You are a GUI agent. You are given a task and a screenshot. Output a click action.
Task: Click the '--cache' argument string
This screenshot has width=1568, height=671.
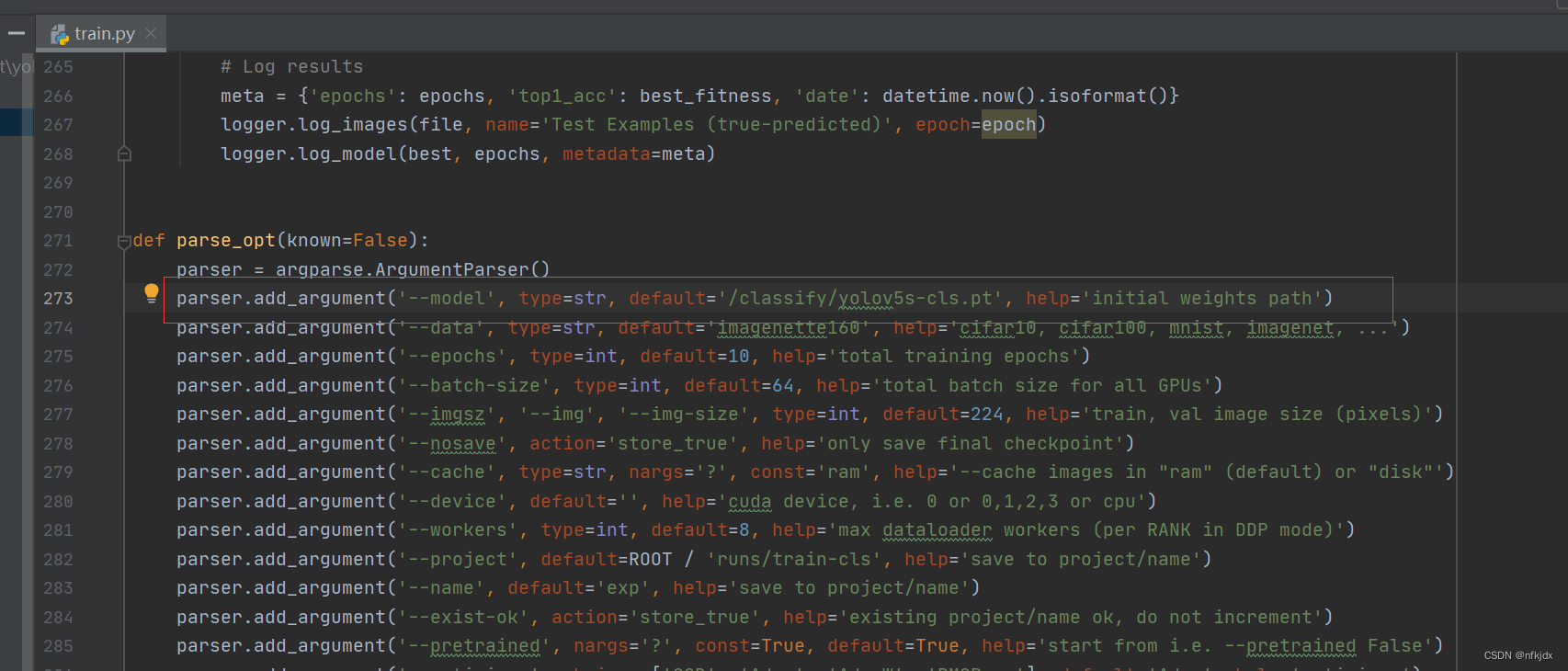pyautogui.click(x=447, y=472)
